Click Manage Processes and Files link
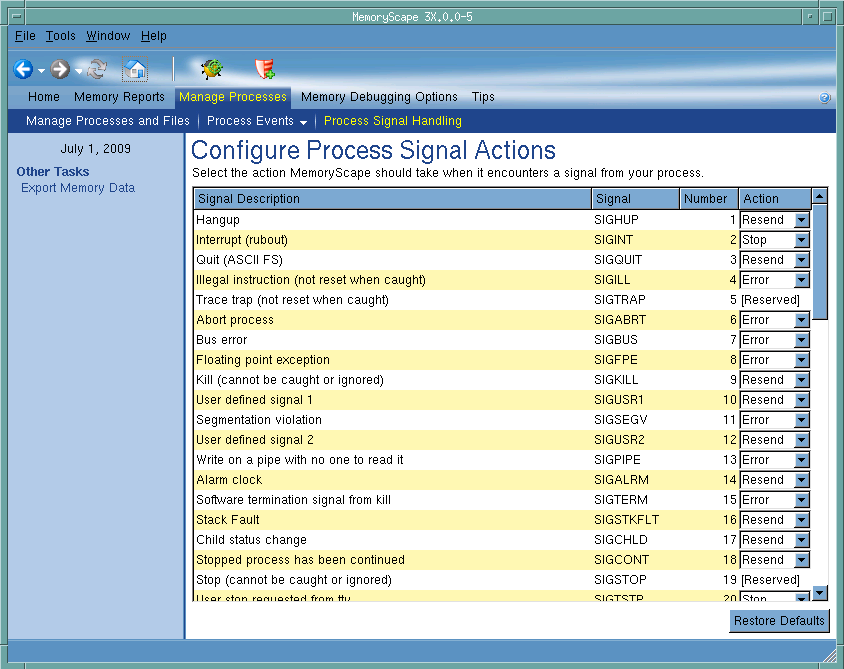 tap(108, 121)
